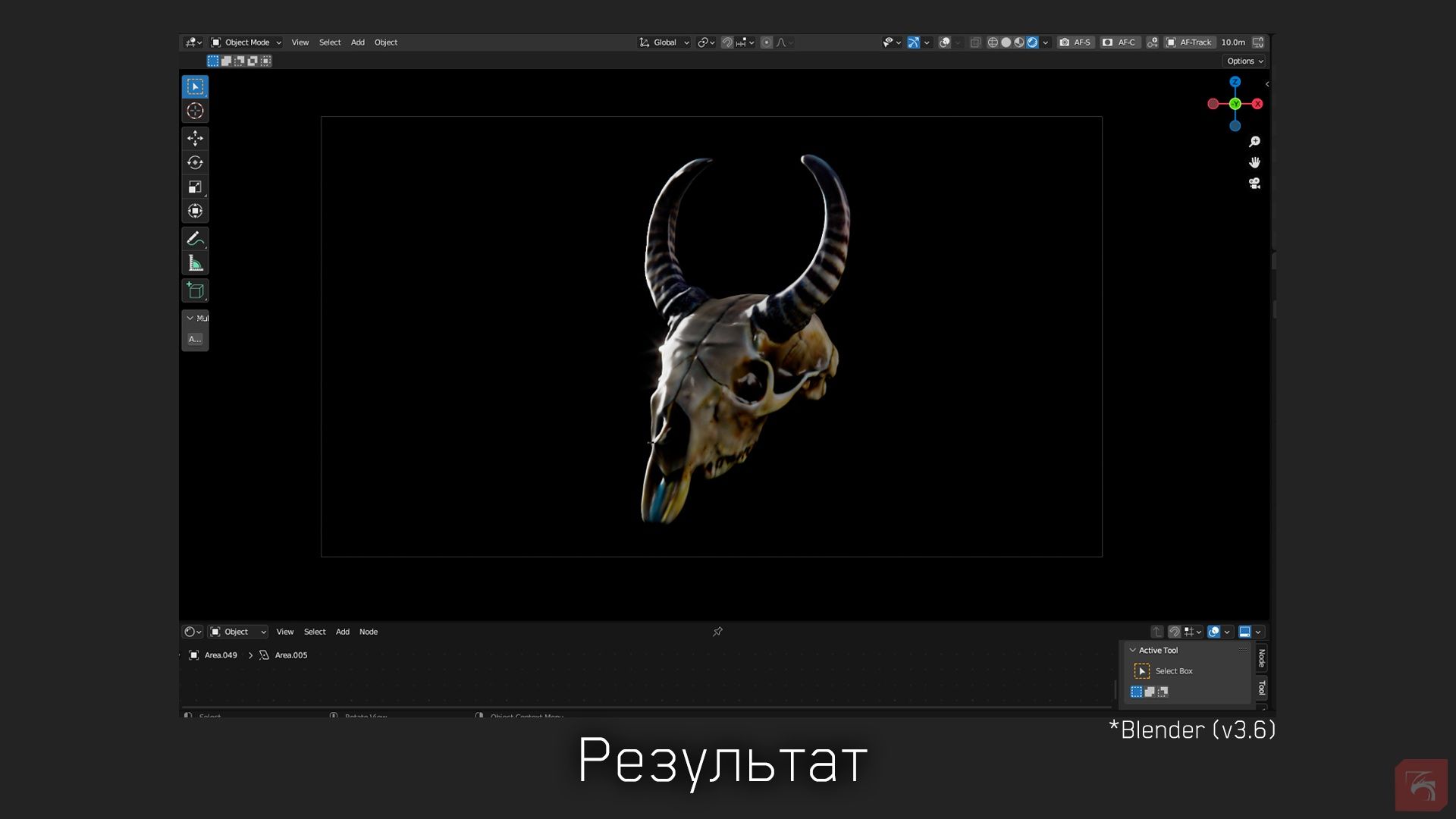
Task: Switch to the Node sidebar tab
Action: click(1262, 657)
